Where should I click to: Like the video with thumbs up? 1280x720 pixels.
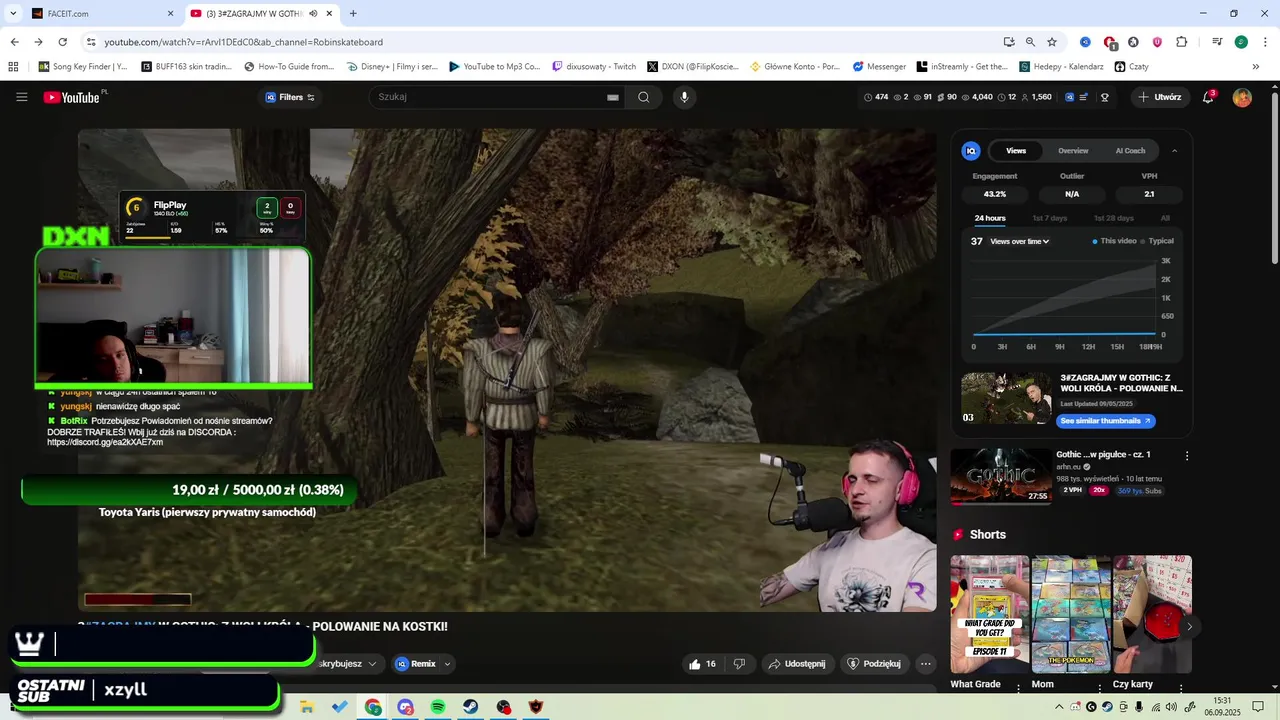[703, 664]
